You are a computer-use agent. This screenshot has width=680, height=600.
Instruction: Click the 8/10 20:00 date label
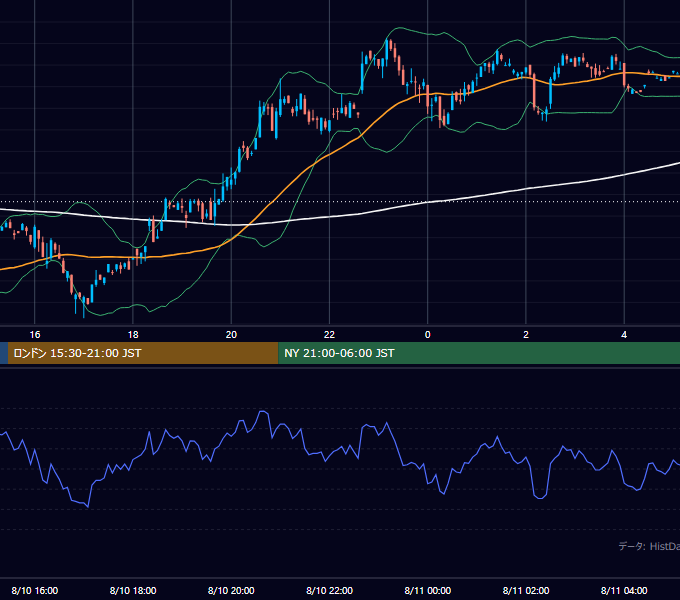(231, 590)
